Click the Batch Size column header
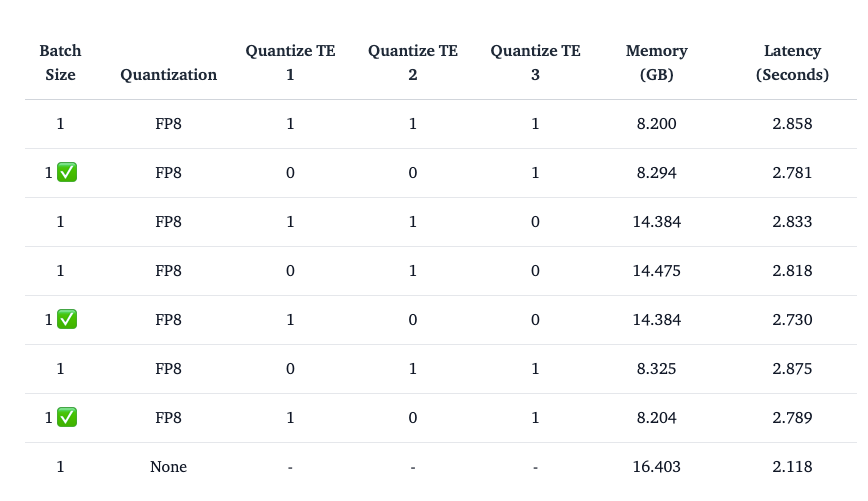868x501 pixels. (x=60, y=62)
